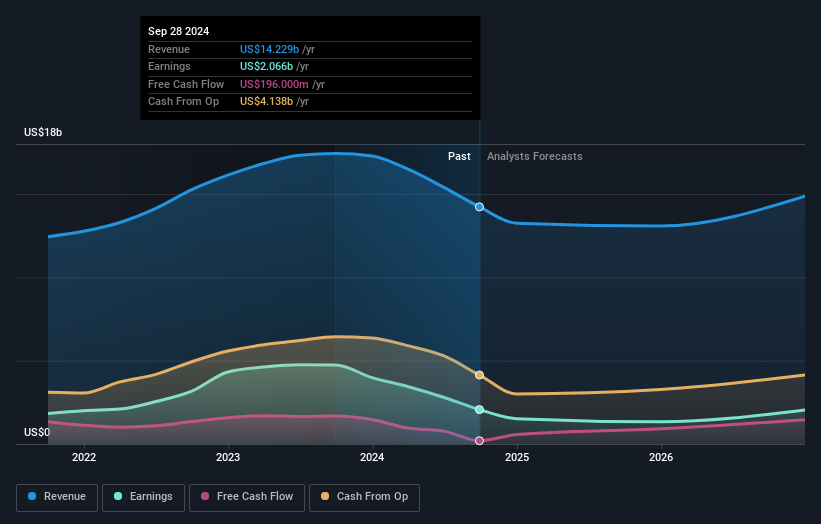This screenshot has width=821, height=524.
Task: Toggle the Cash From Op legend button
Action: [364, 497]
